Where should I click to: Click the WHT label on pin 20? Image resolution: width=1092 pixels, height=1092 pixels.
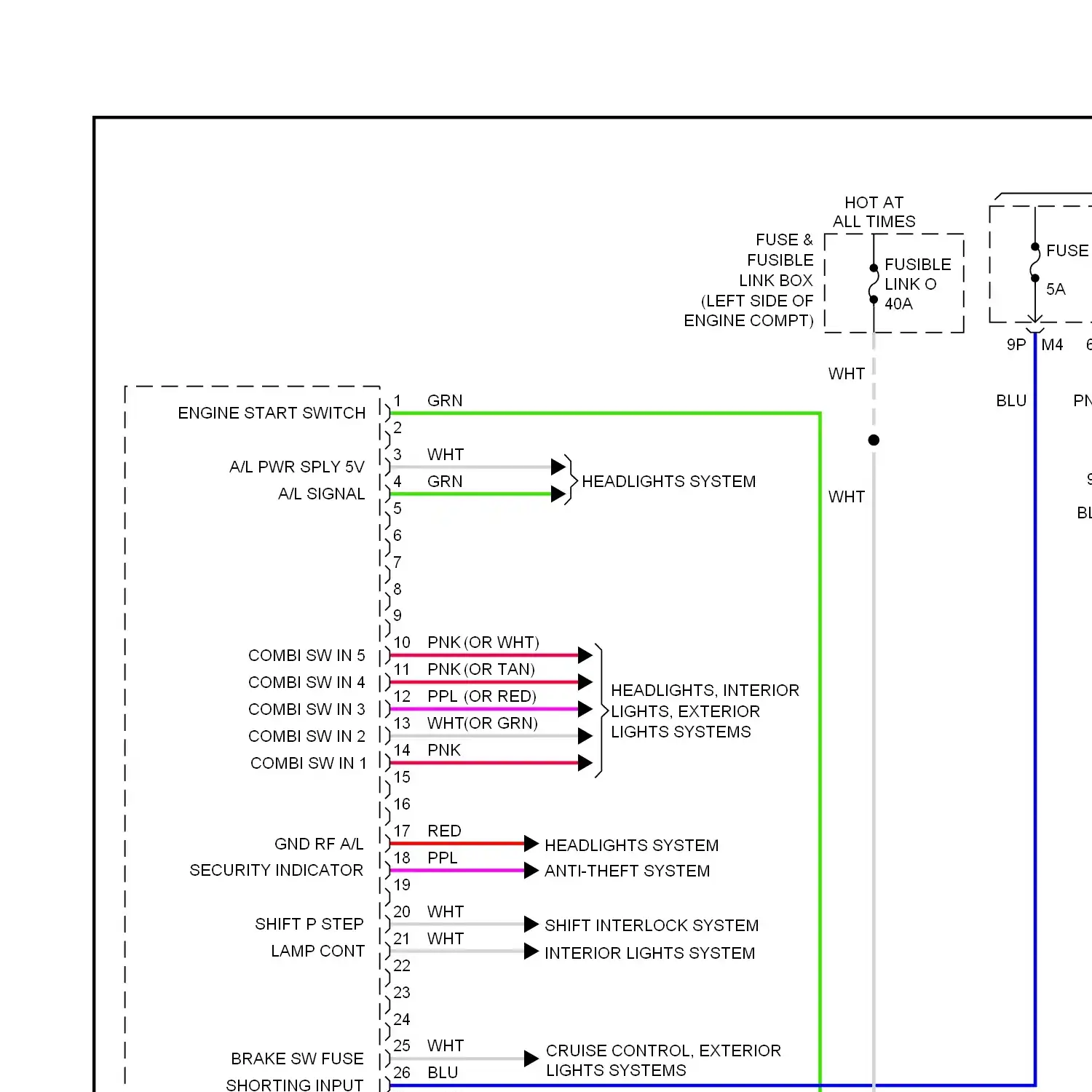tap(446, 912)
